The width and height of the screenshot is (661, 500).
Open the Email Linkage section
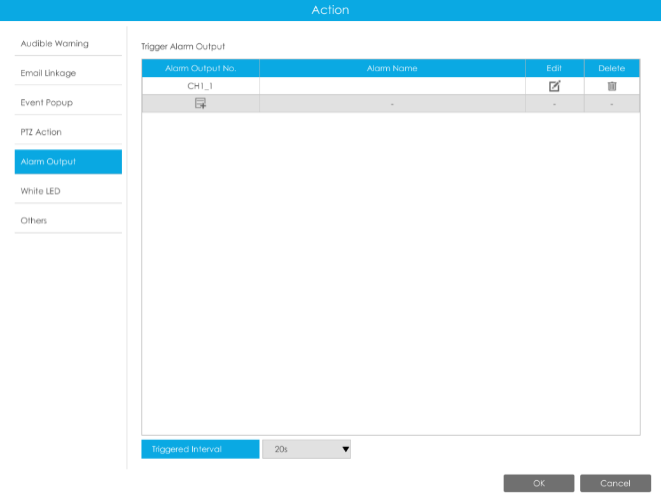pyautogui.click(x=68, y=73)
